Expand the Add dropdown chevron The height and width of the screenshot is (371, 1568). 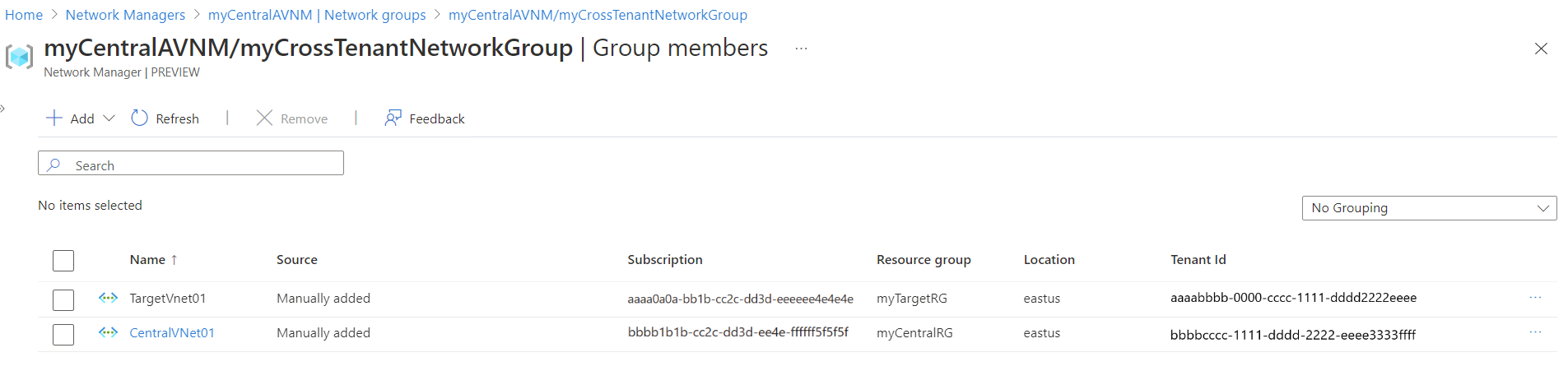click(x=109, y=118)
